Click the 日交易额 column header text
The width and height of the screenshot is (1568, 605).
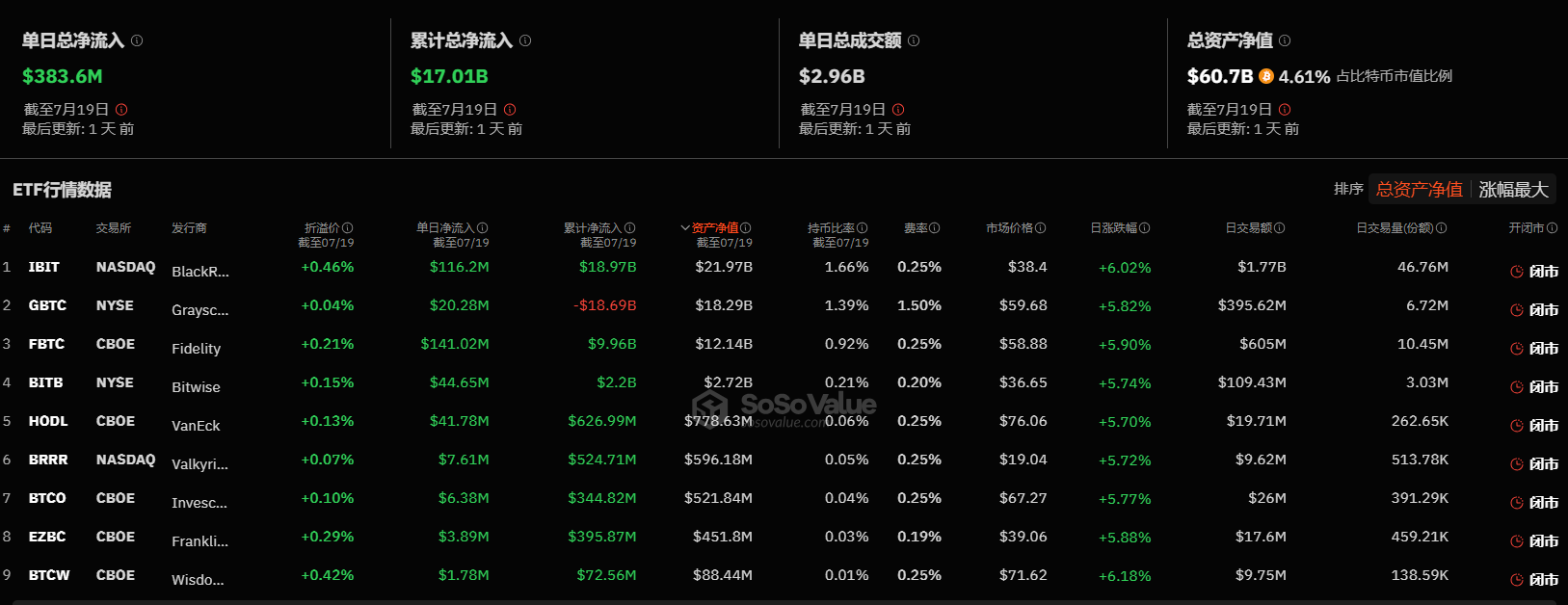pos(1249,228)
